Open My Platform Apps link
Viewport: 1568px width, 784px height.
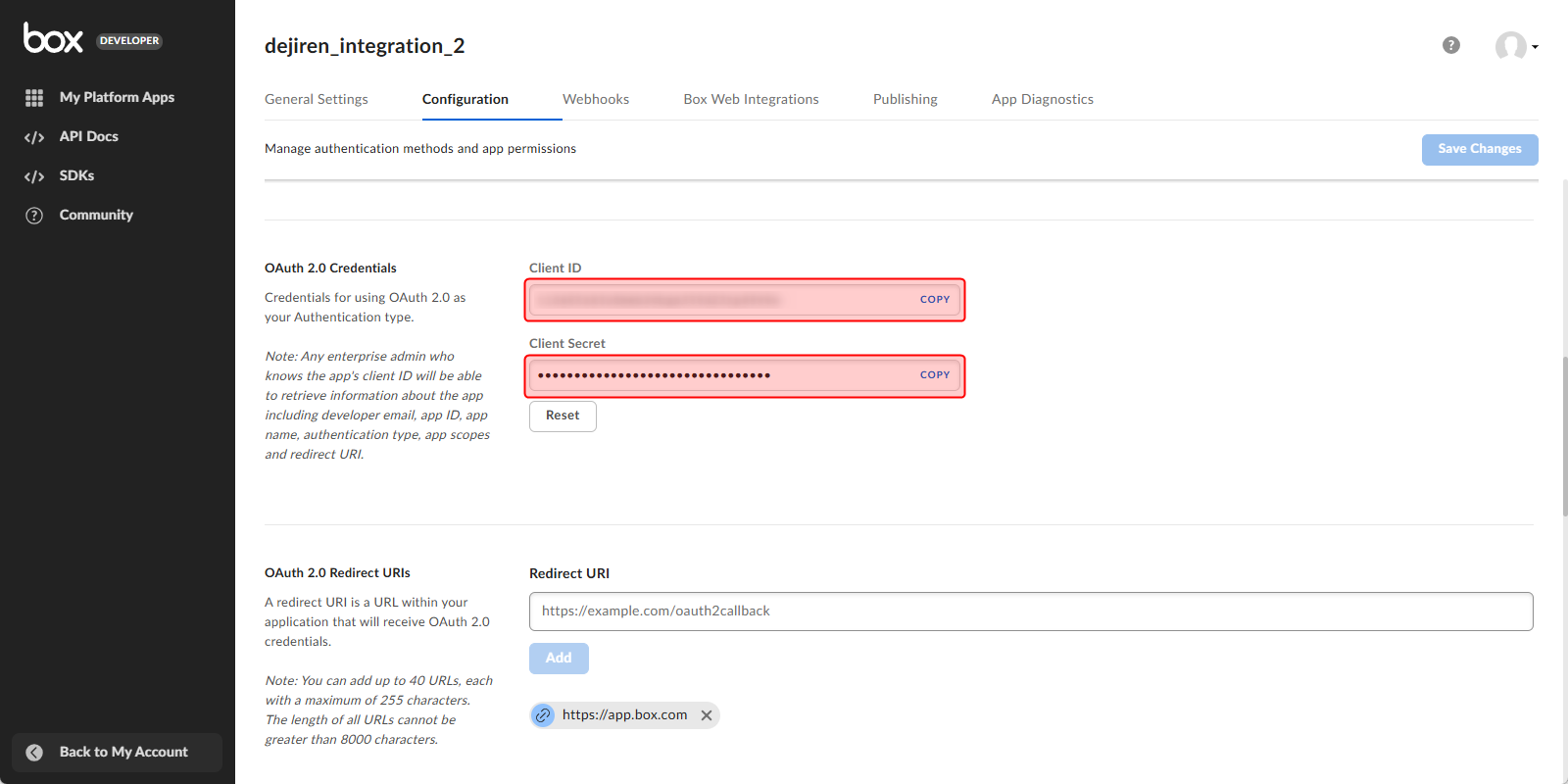pos(117,97)
